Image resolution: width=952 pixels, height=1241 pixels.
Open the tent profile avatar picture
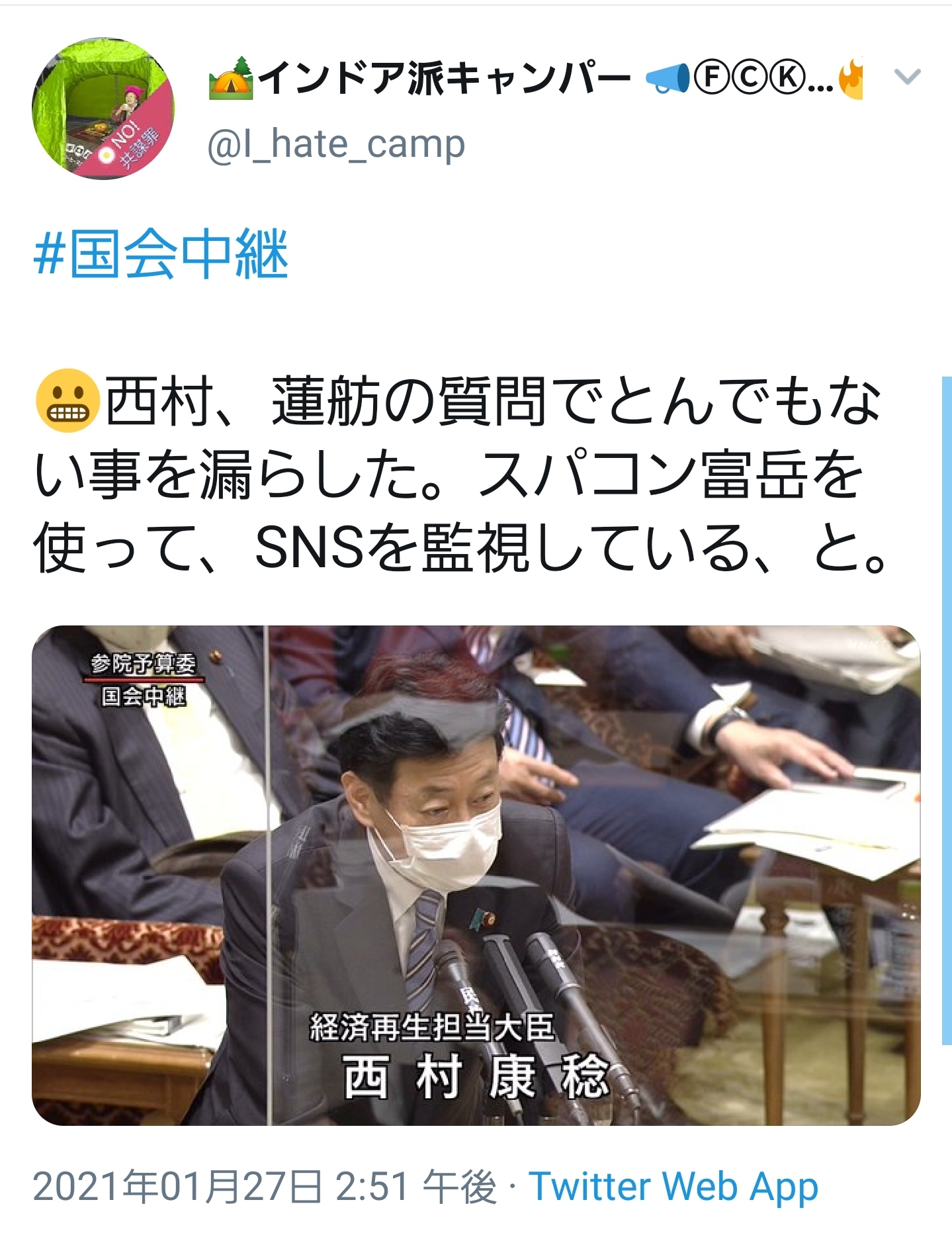pyautogui.click(x=103, y=108)
